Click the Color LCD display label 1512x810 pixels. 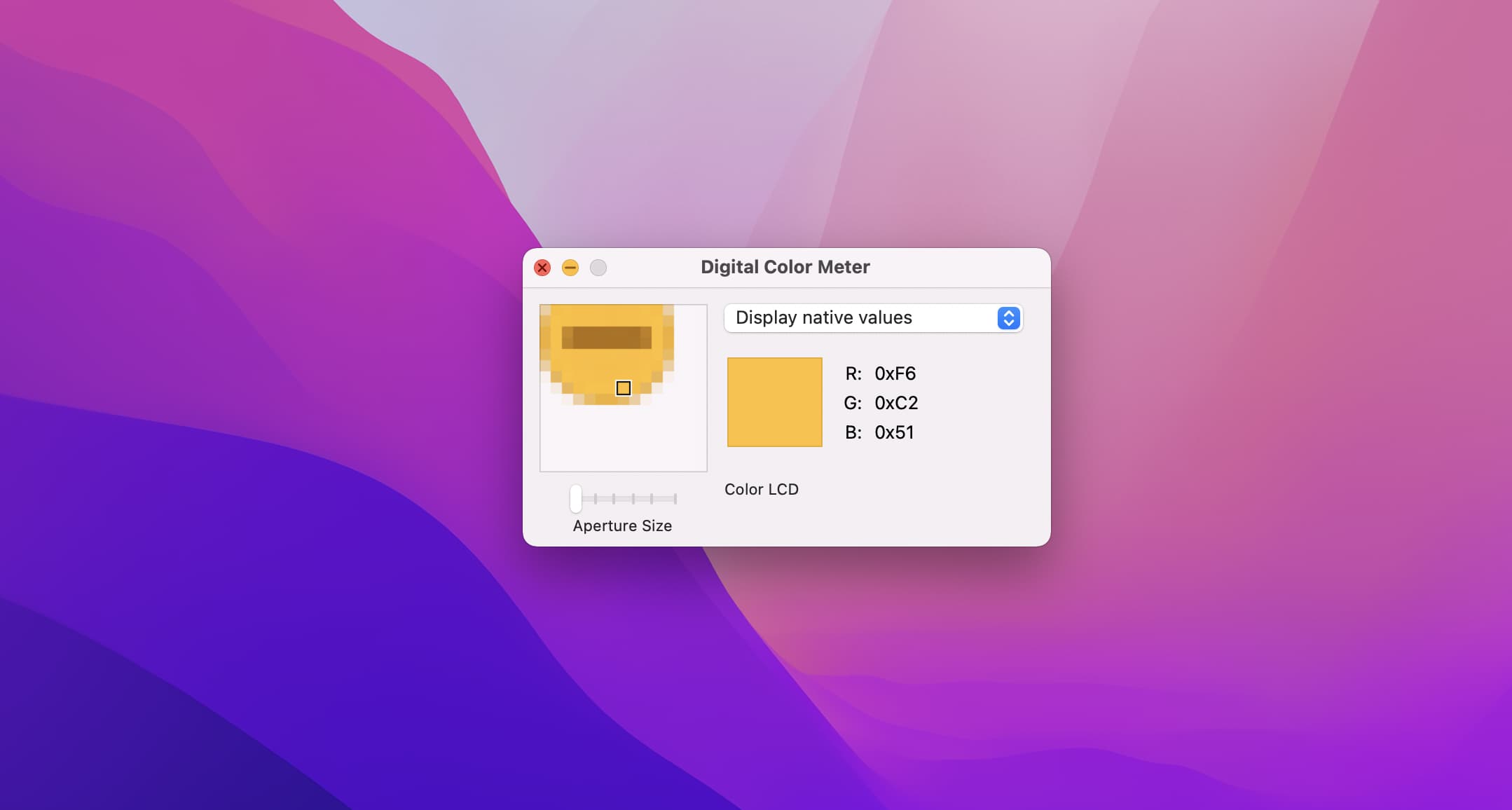point(761,489)
